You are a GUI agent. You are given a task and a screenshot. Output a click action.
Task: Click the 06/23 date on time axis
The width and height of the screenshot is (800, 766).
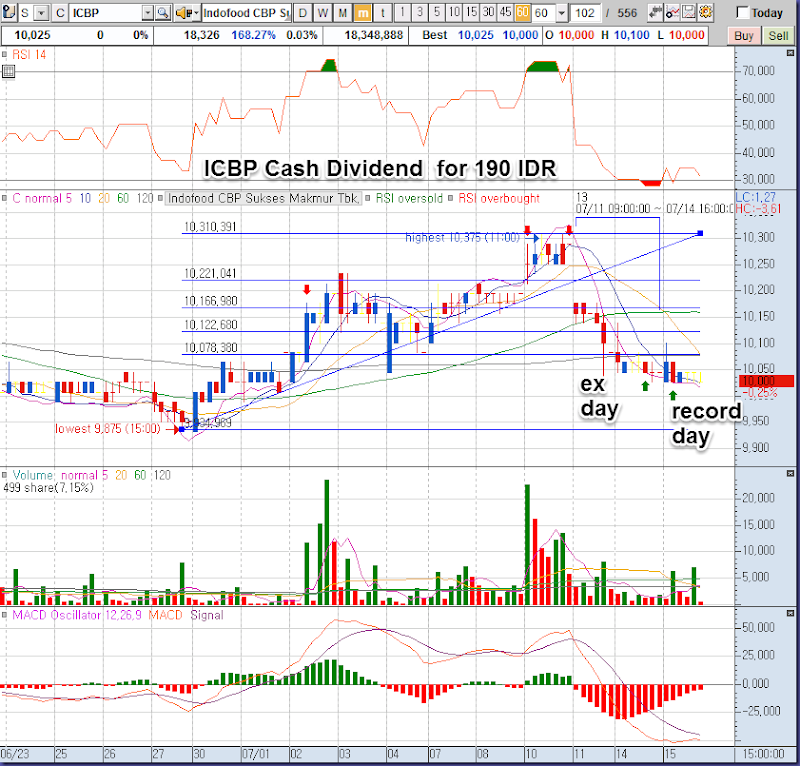click(15, 754)
